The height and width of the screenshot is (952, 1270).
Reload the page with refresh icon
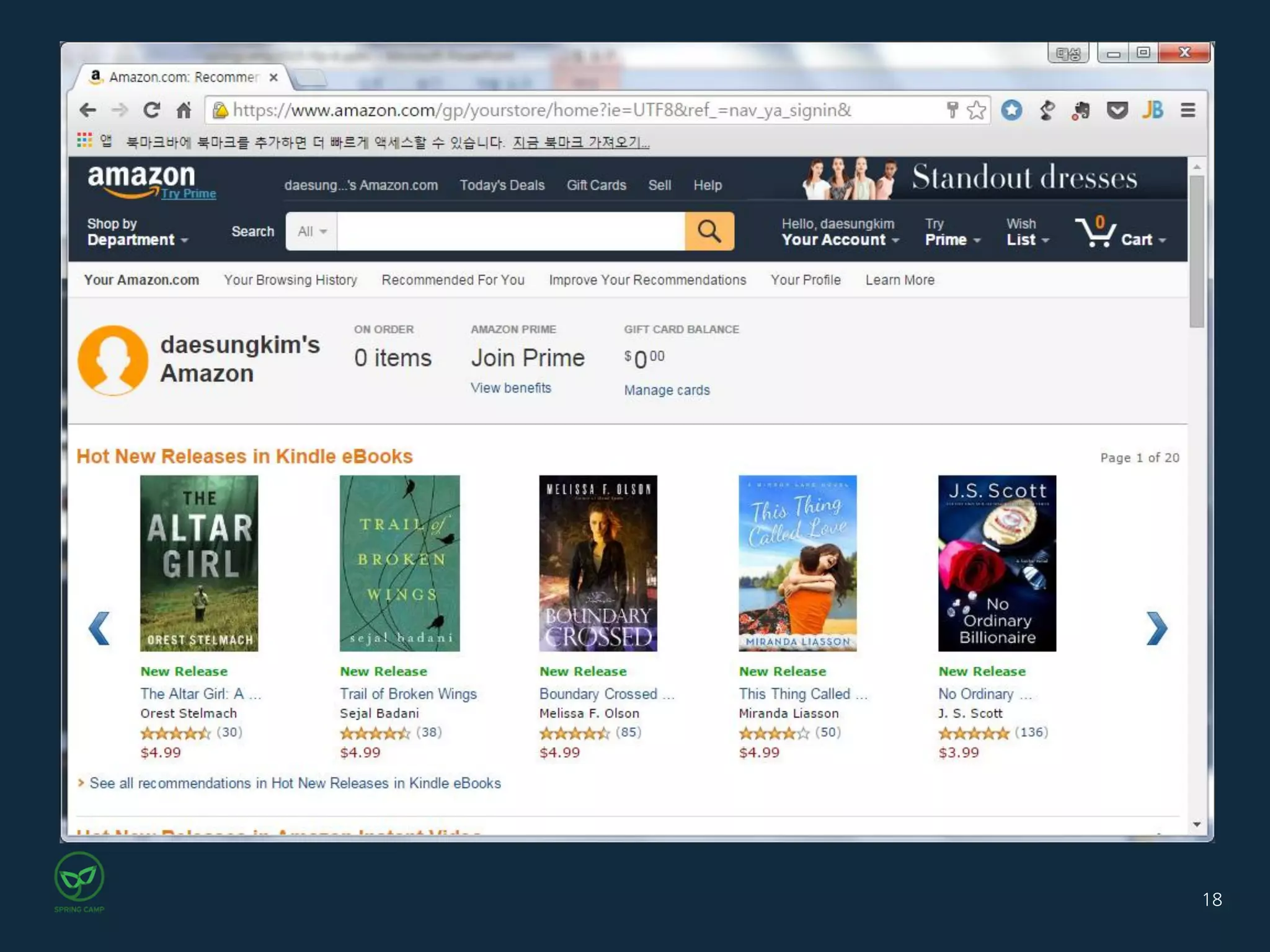151,110
